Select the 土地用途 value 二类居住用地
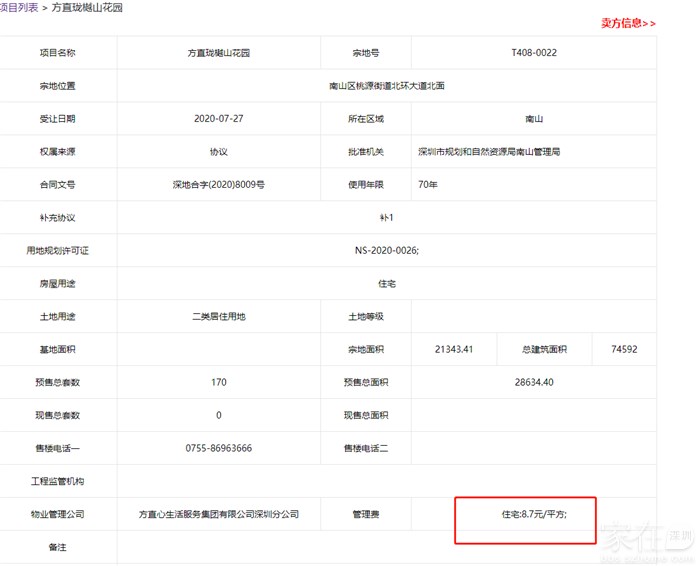This screenshot has width=700, height=566. click(219, 317)
